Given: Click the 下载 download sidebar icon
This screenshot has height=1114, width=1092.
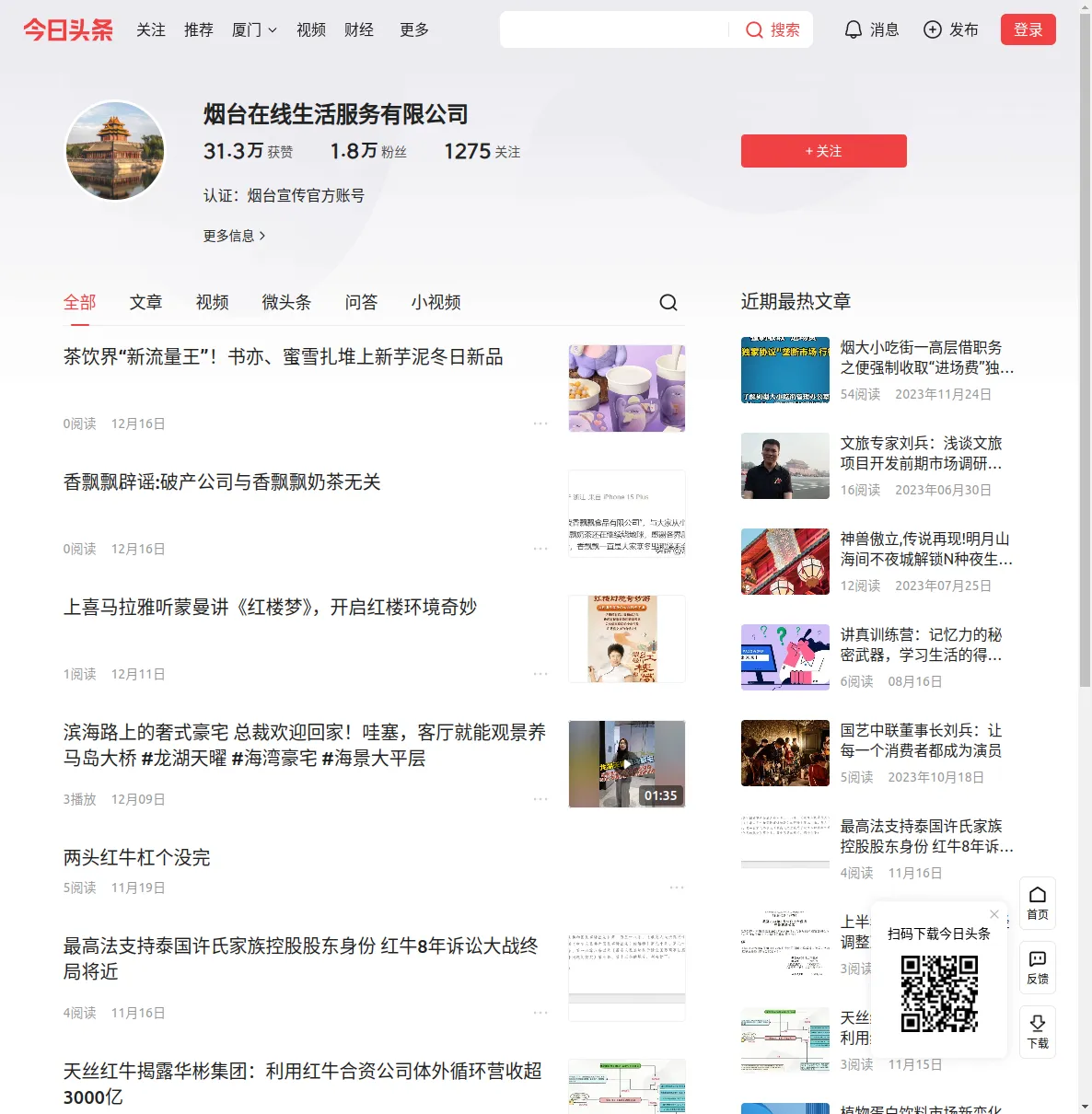Looking at the screenshot, I should [1038, 1032].
